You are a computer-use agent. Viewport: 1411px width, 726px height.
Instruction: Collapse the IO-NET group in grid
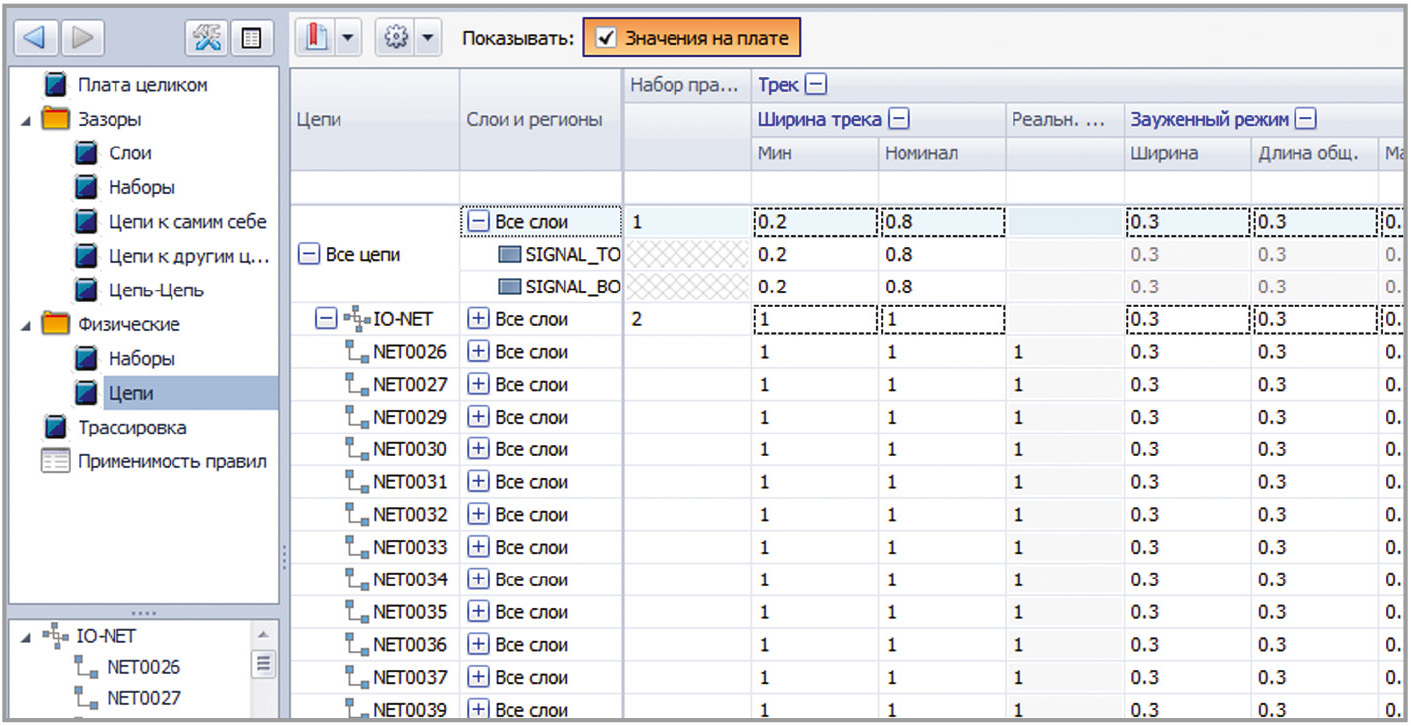point(324,320)
